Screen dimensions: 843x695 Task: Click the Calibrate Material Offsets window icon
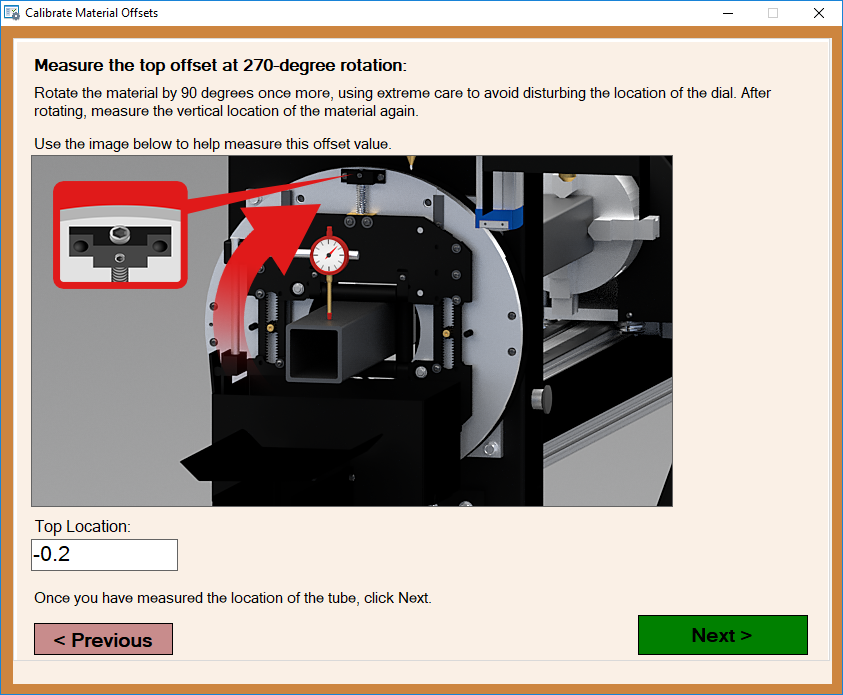[x=12, y=12]
